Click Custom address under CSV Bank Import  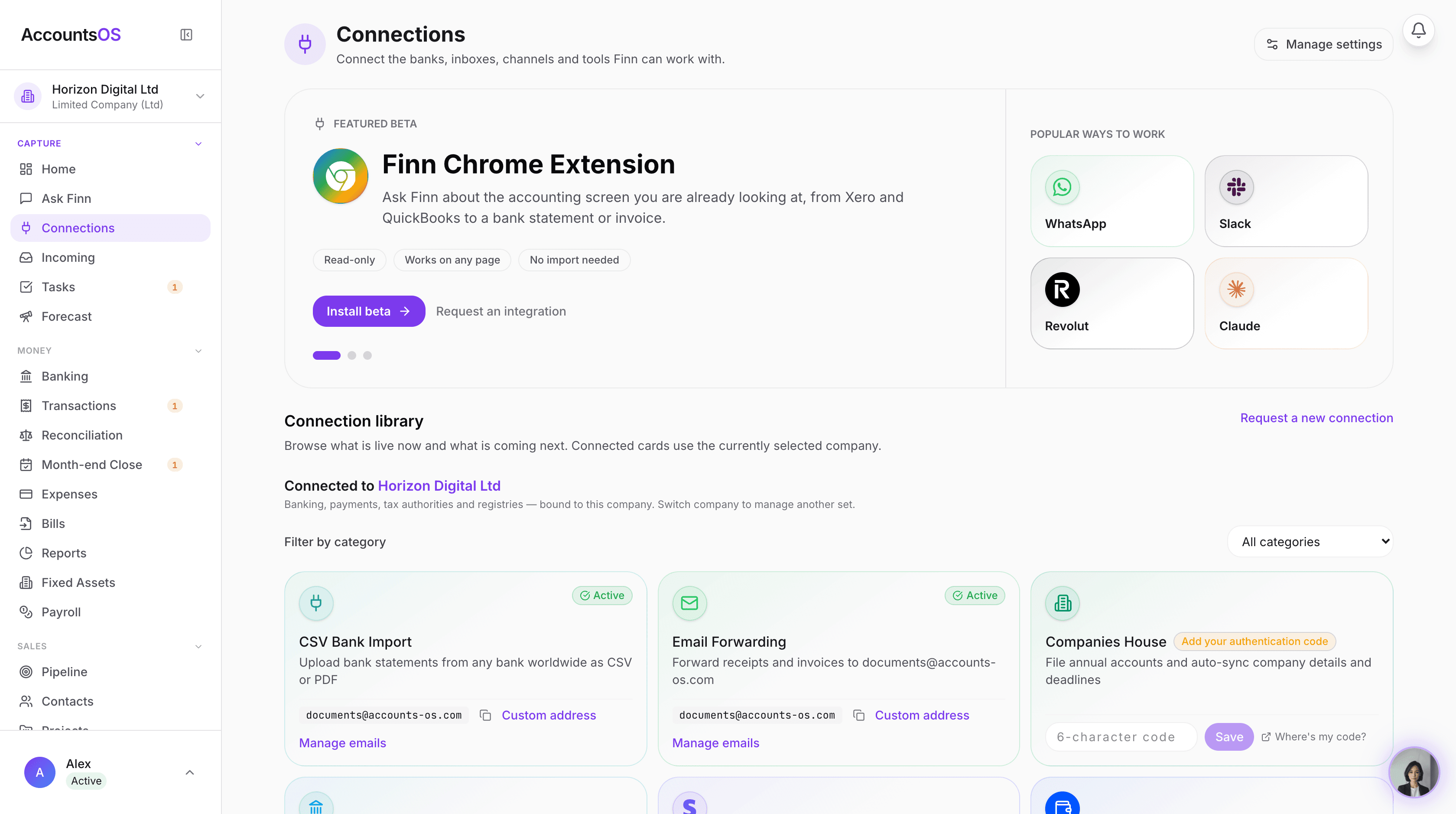point(549,715)
